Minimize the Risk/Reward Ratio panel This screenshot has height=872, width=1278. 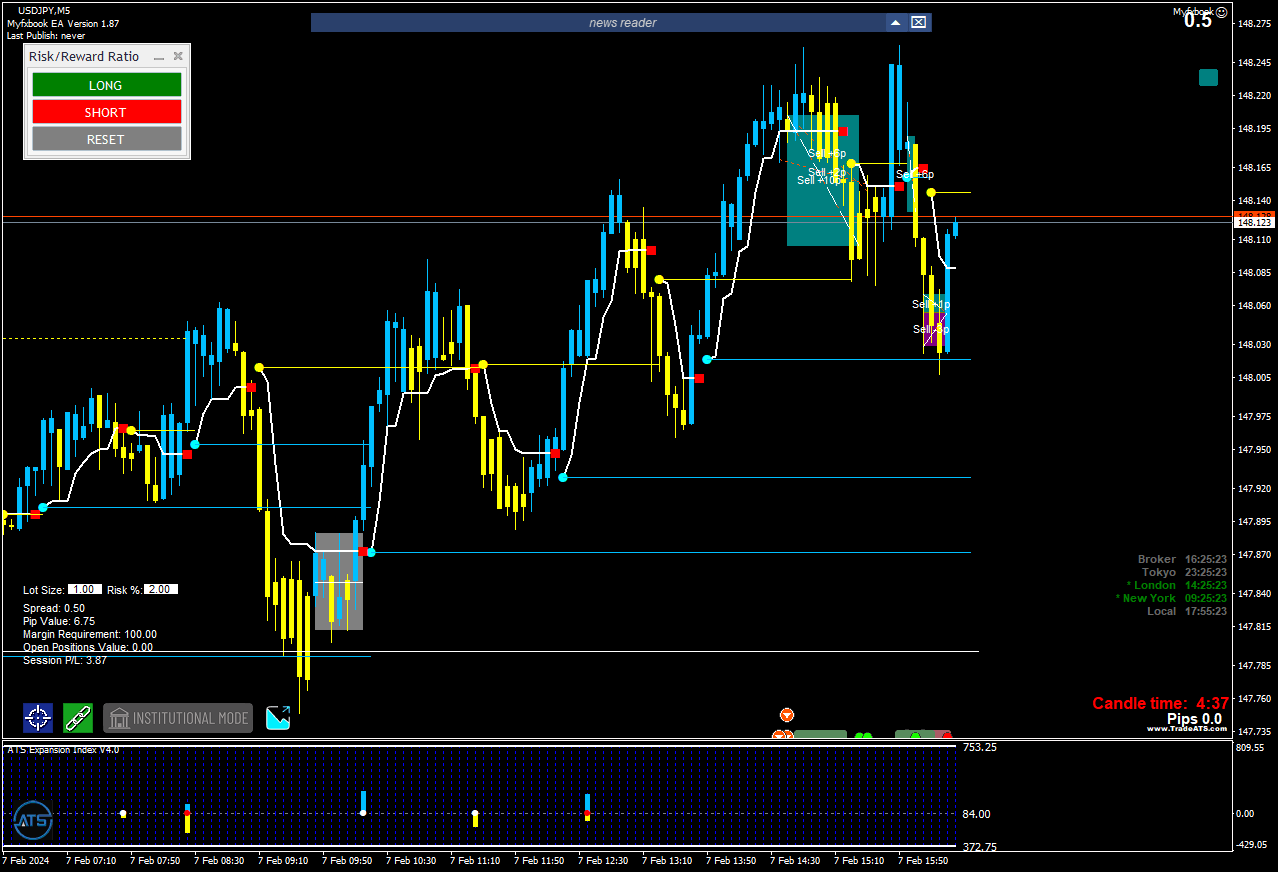pos(158,57)
